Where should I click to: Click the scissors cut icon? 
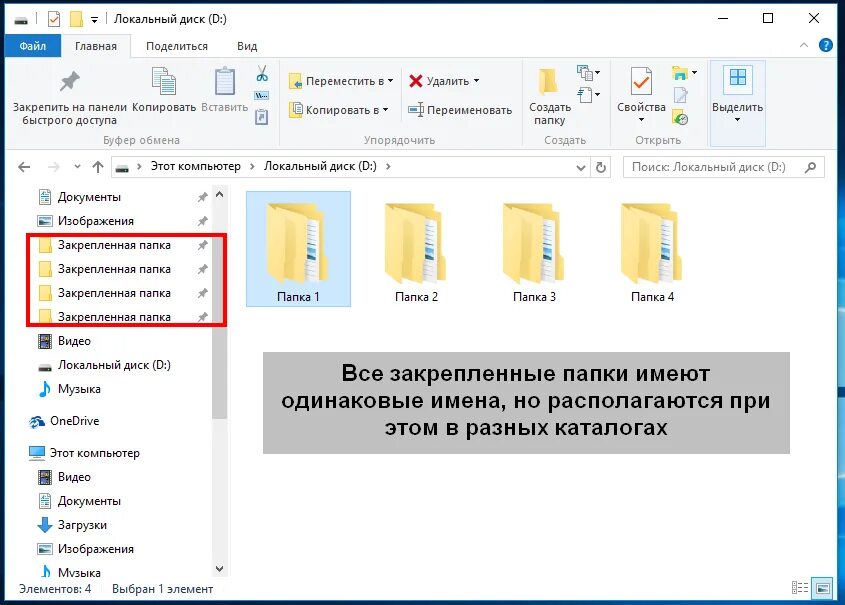[262, 73]
